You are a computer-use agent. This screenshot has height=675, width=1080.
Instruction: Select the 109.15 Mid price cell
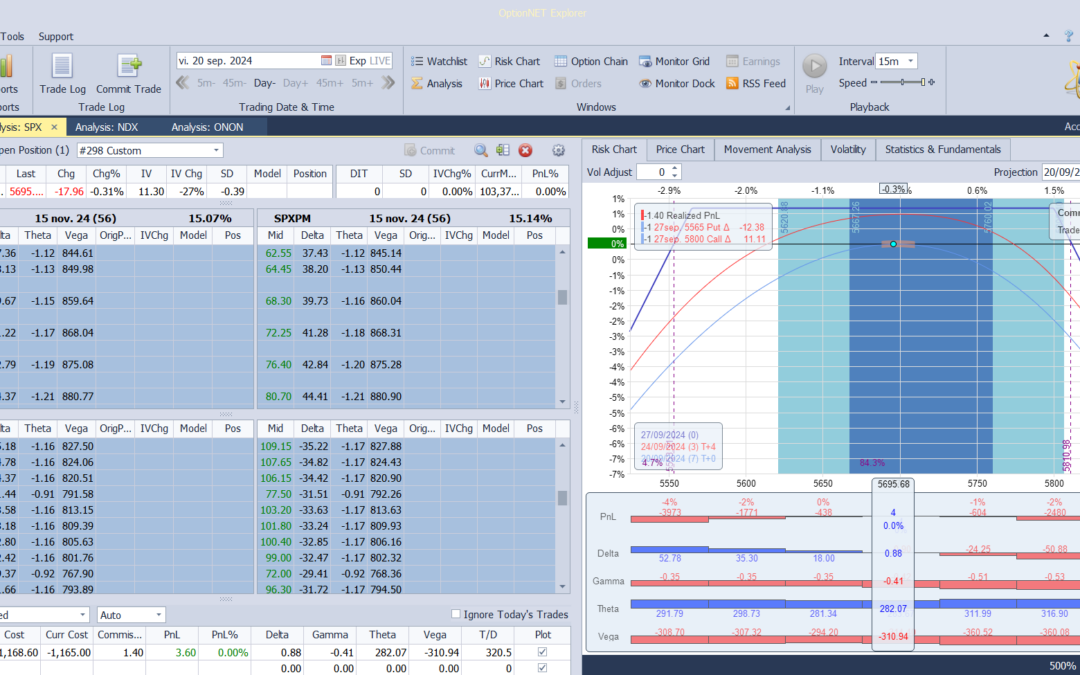point(276,446)
